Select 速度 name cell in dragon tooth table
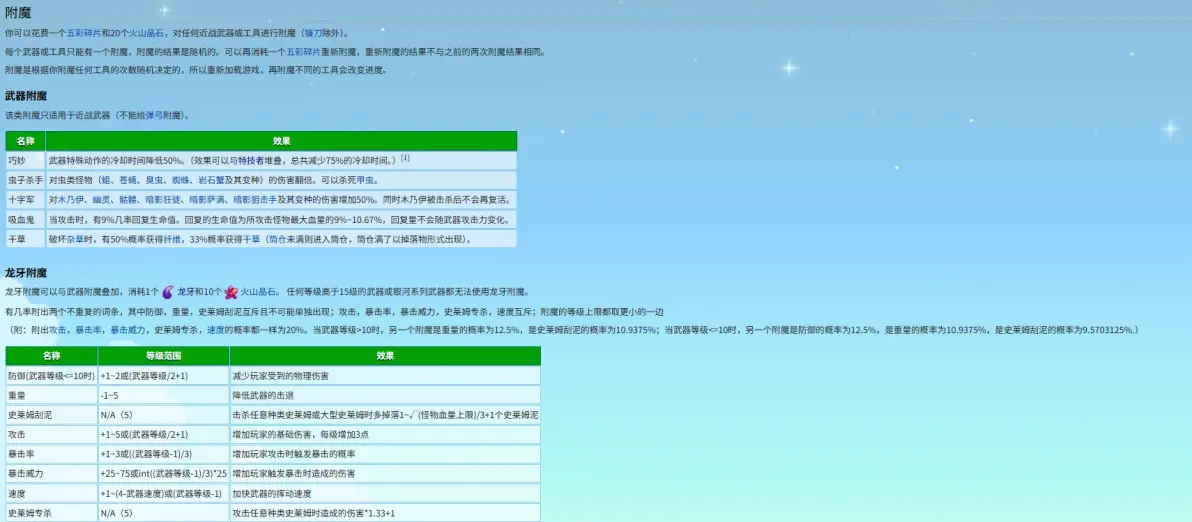The height and width of the screenshot is (522, 1192). pos(51,493)
